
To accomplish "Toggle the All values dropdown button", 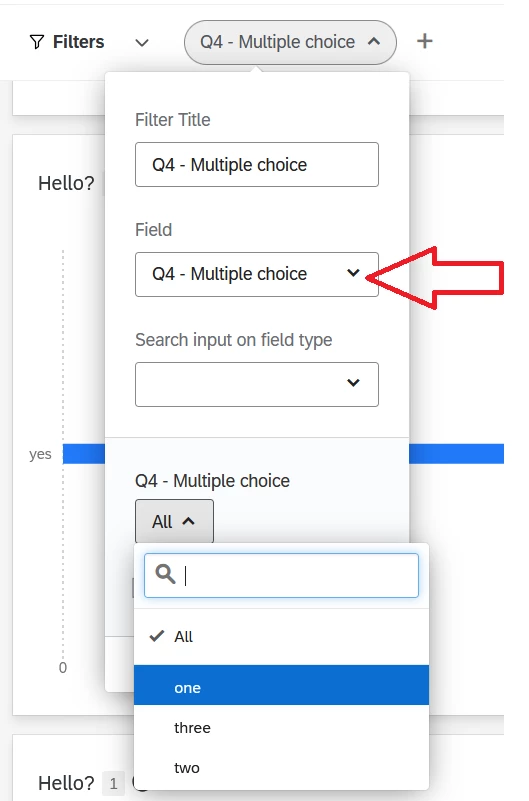I will click(174, 521).
